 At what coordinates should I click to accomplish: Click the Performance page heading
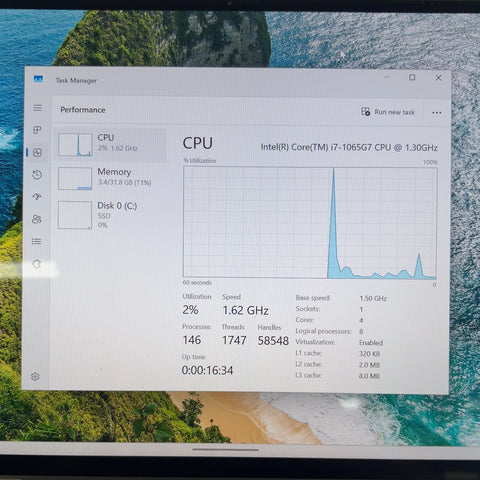click(83, 110)
